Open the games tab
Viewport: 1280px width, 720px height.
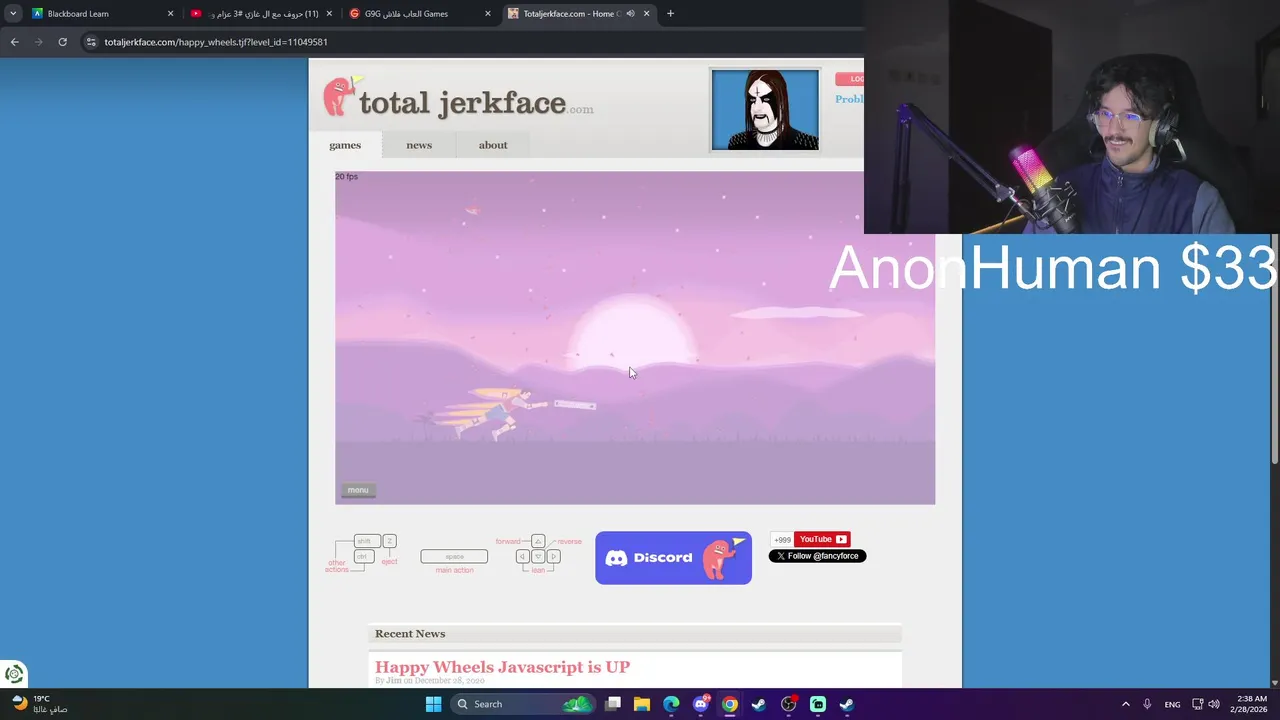345,145
